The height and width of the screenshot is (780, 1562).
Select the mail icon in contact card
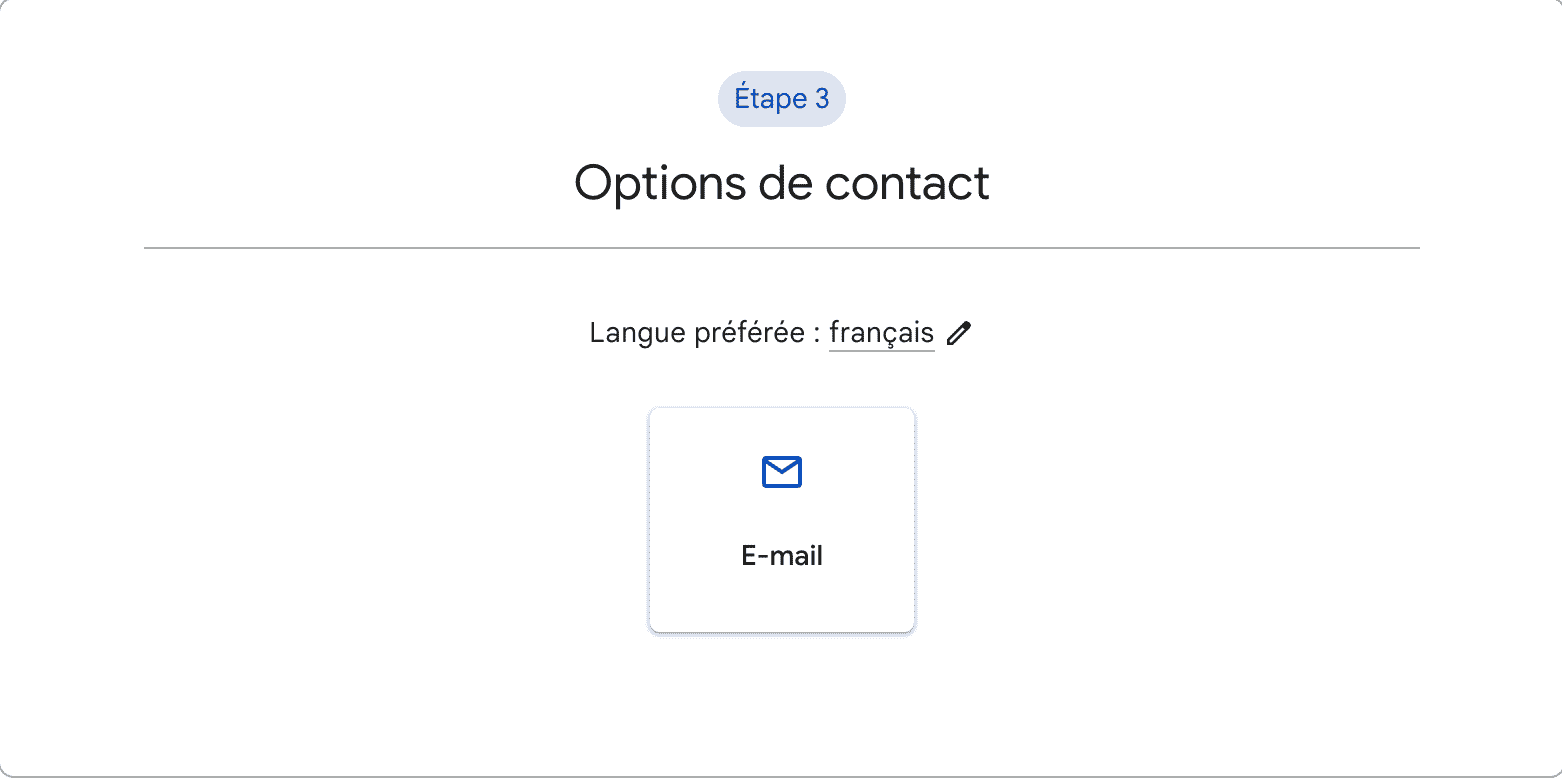coord(782,472)
